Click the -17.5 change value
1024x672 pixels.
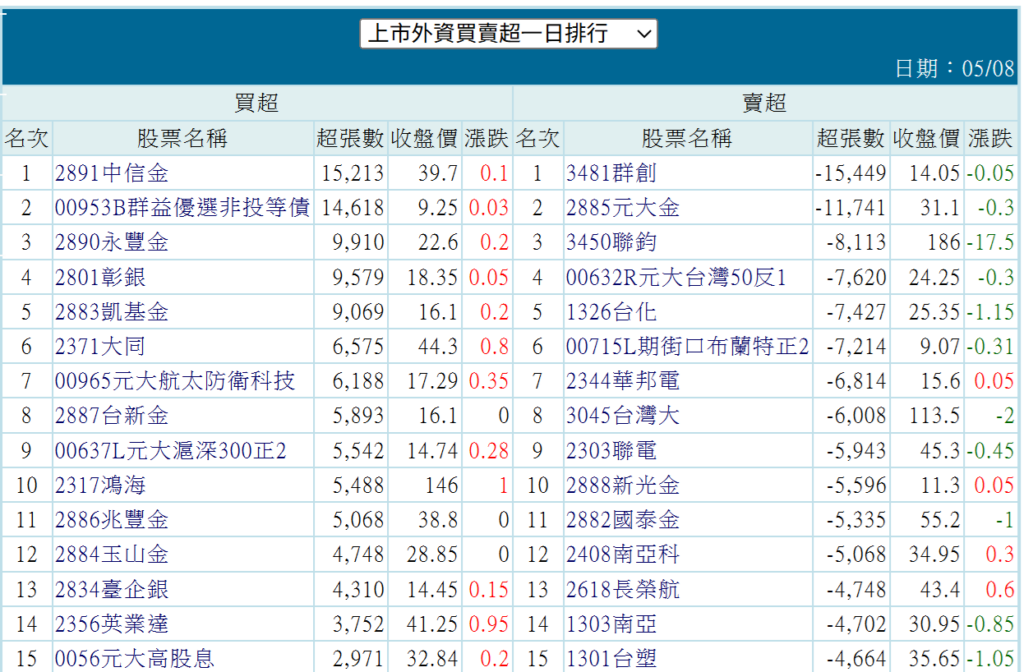[991, 242]
